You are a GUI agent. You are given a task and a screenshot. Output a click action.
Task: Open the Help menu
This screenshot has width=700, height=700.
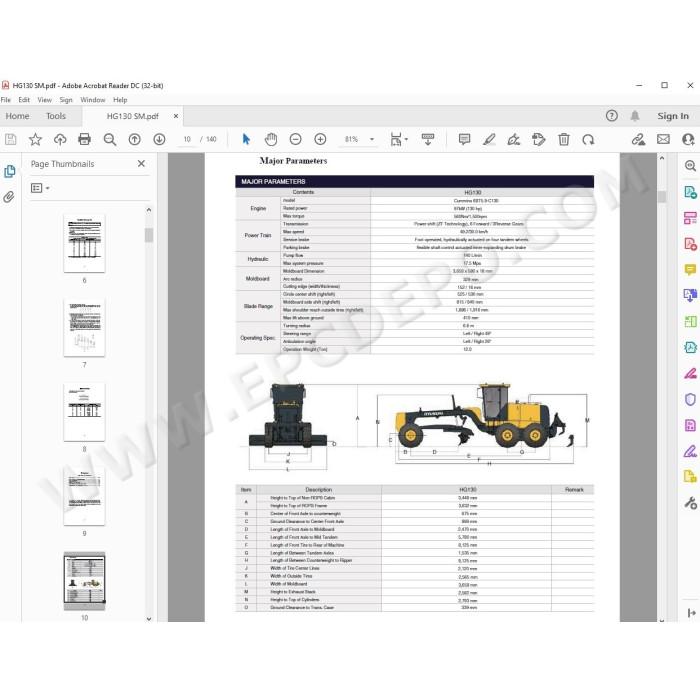(120, 100)
